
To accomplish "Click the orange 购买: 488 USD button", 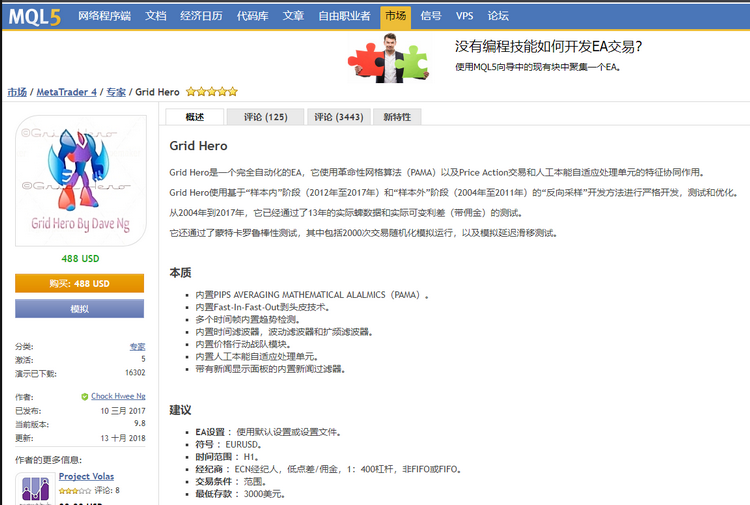I will [x=79, y=283].
